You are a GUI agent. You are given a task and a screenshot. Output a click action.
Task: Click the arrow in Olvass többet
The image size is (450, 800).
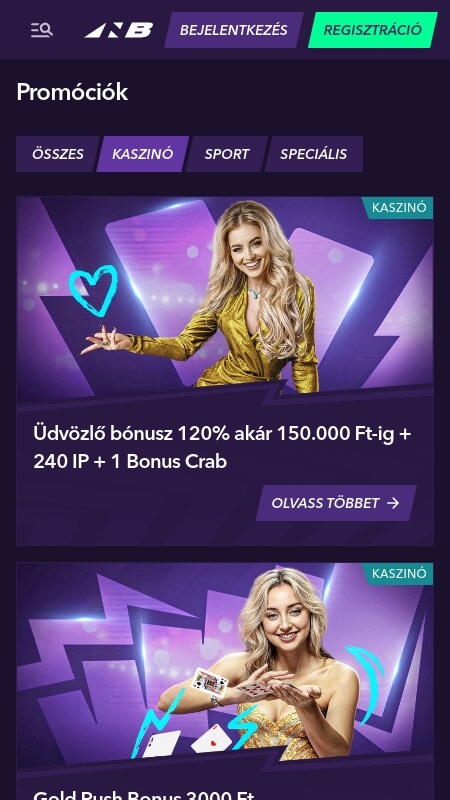click(393, 503)
